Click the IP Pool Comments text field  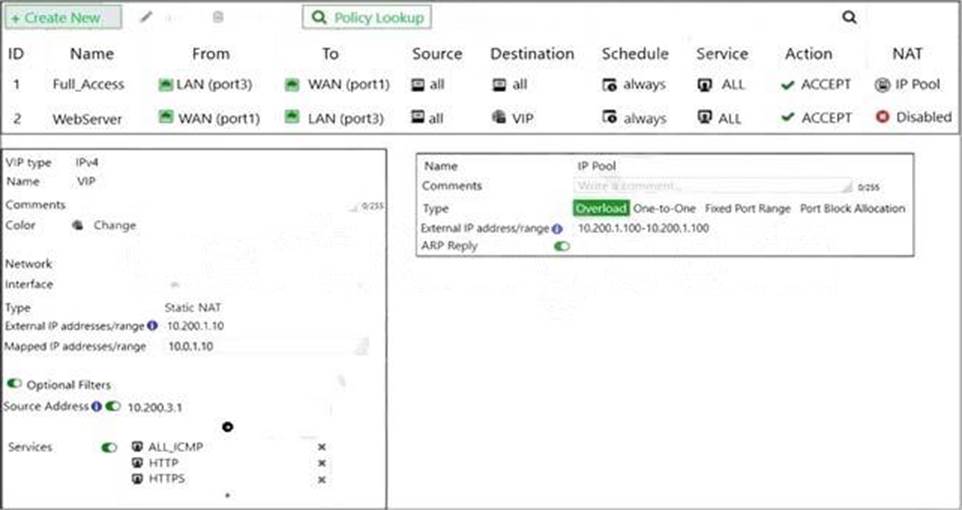tap(712, 187)
